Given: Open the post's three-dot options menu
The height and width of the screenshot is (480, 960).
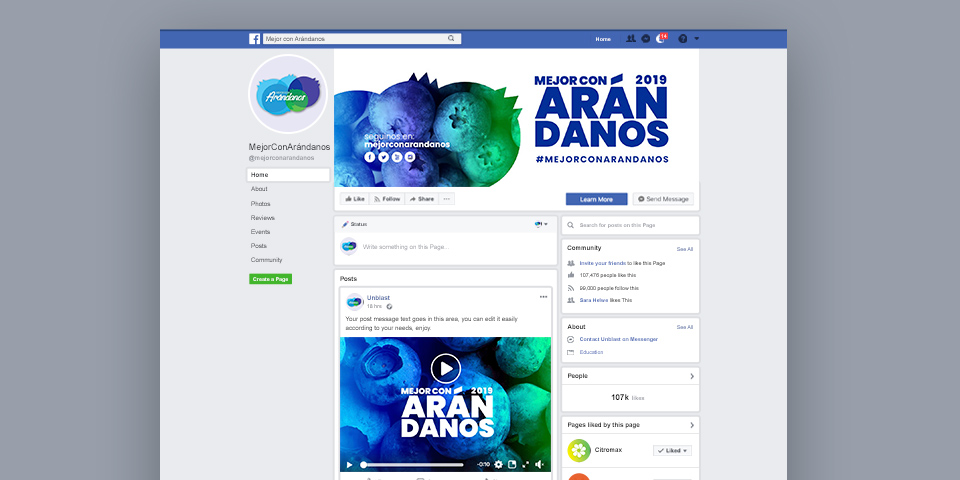Looking at the screenshot, I should [543, 297].
